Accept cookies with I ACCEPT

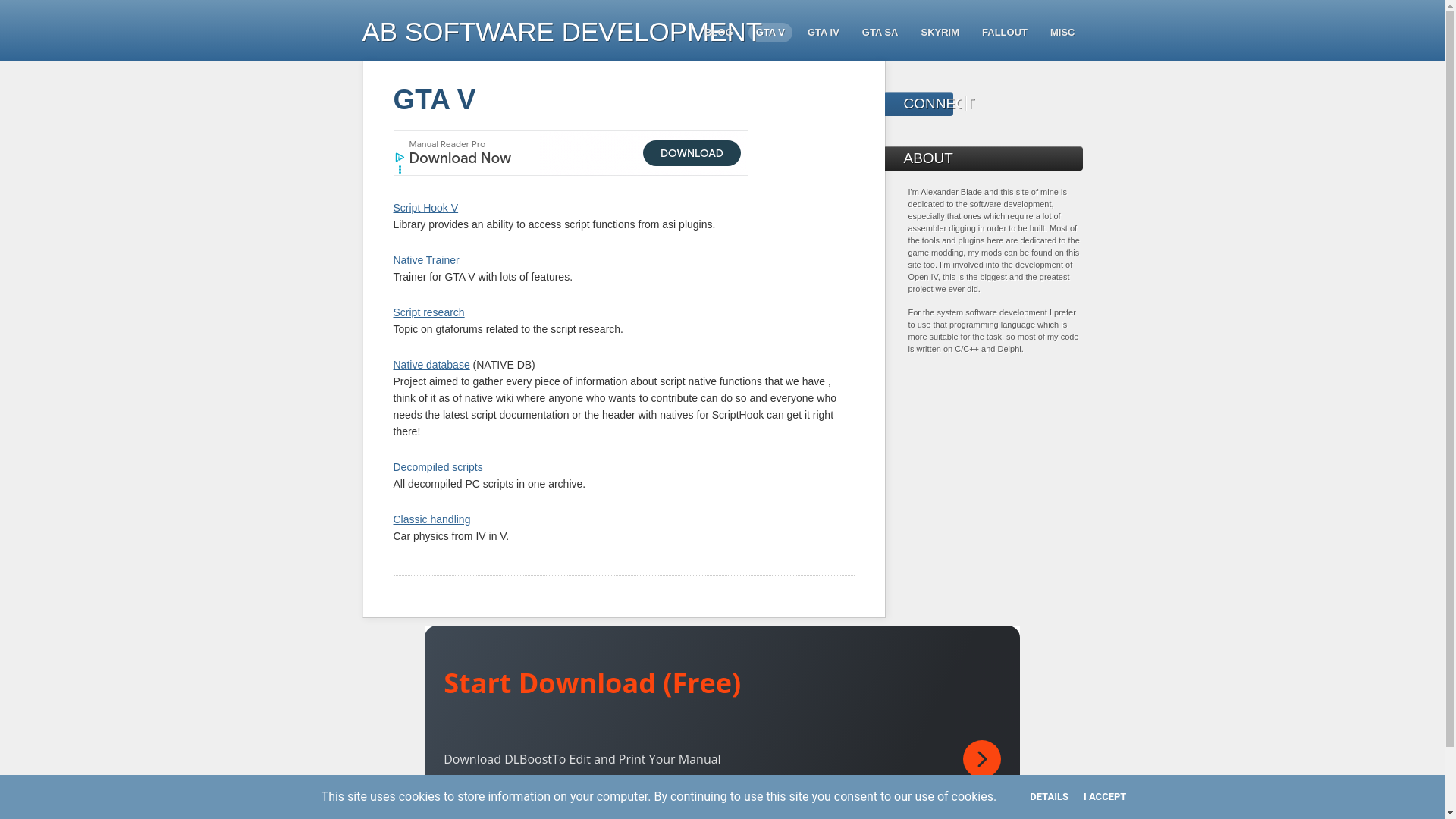pos(1104,797)
